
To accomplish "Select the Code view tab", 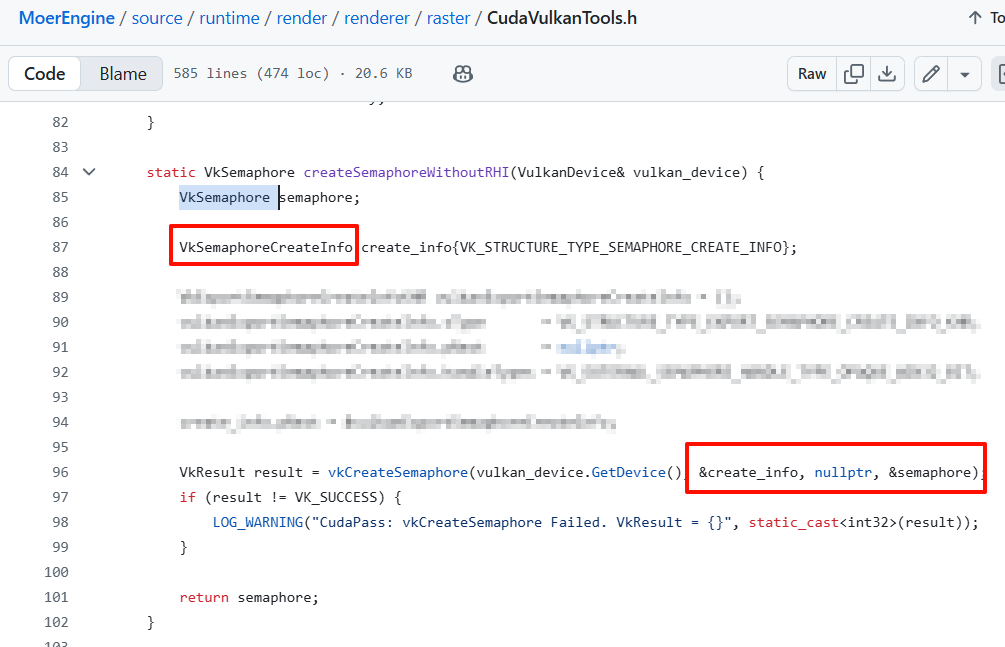I will (x=45, y=74).
